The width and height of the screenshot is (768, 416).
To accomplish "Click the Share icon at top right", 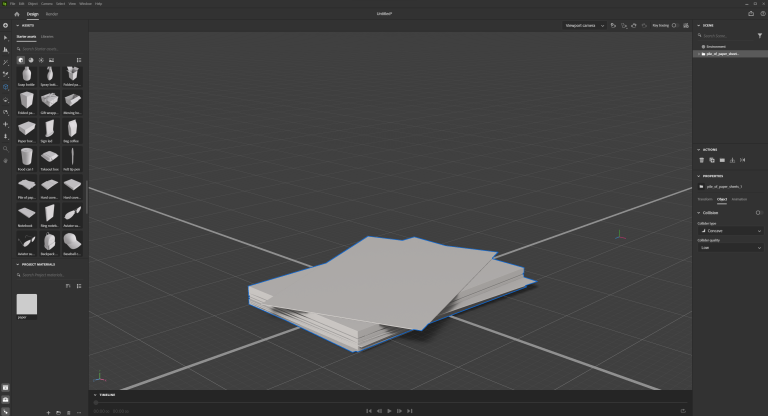I will pos(751,14).
